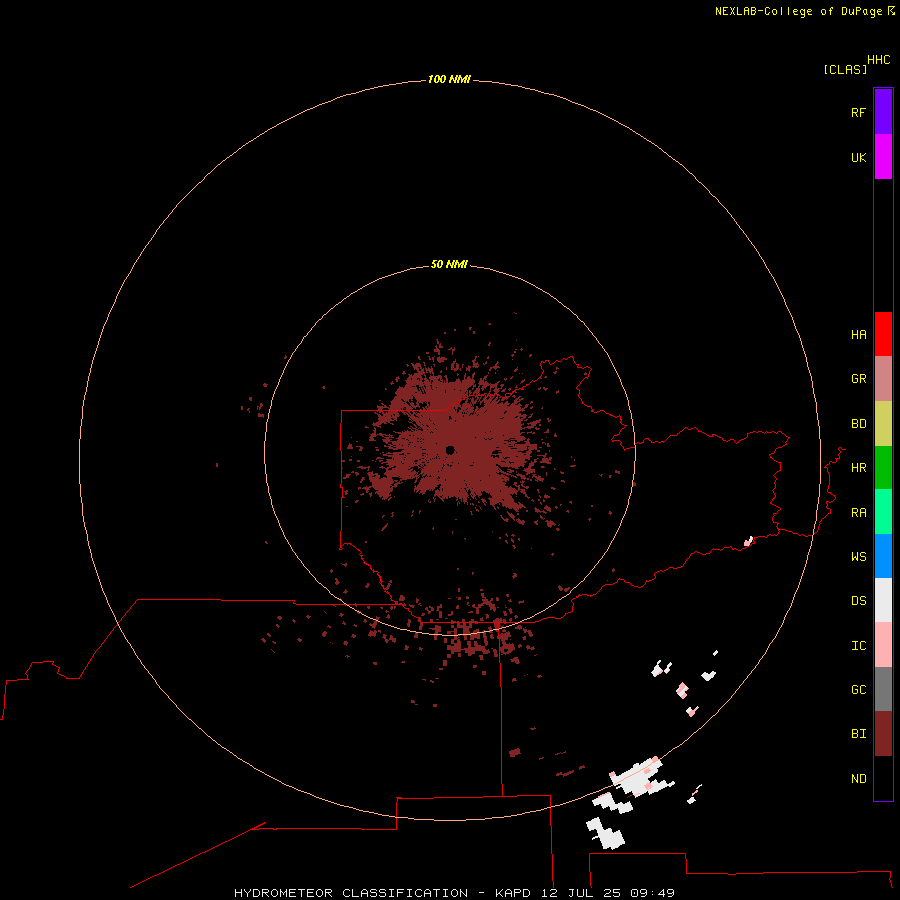Viewport: 900px width, 900px height.
Task: Click the GC gray legend swatch
Action: click(883, 689)
